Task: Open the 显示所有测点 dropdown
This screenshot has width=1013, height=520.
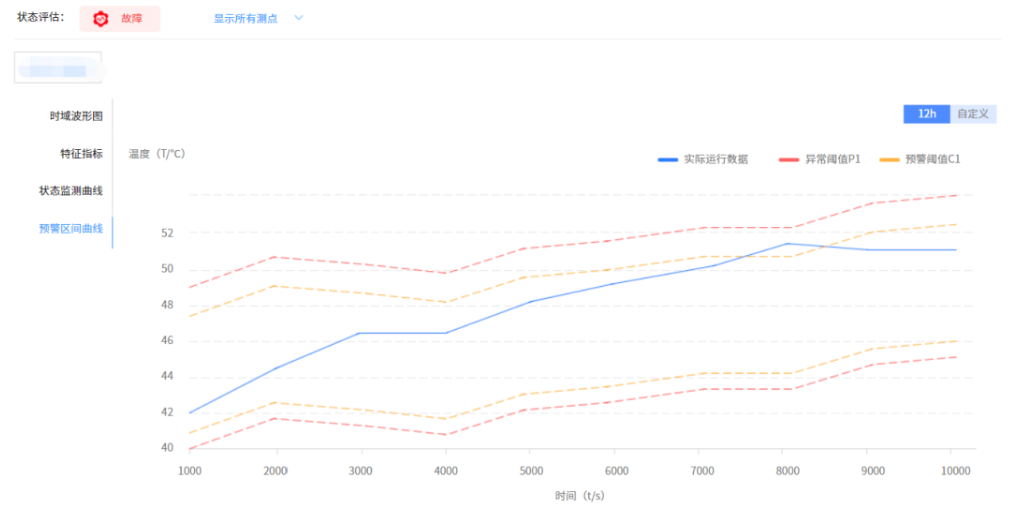Action: [x=245, y=18]
